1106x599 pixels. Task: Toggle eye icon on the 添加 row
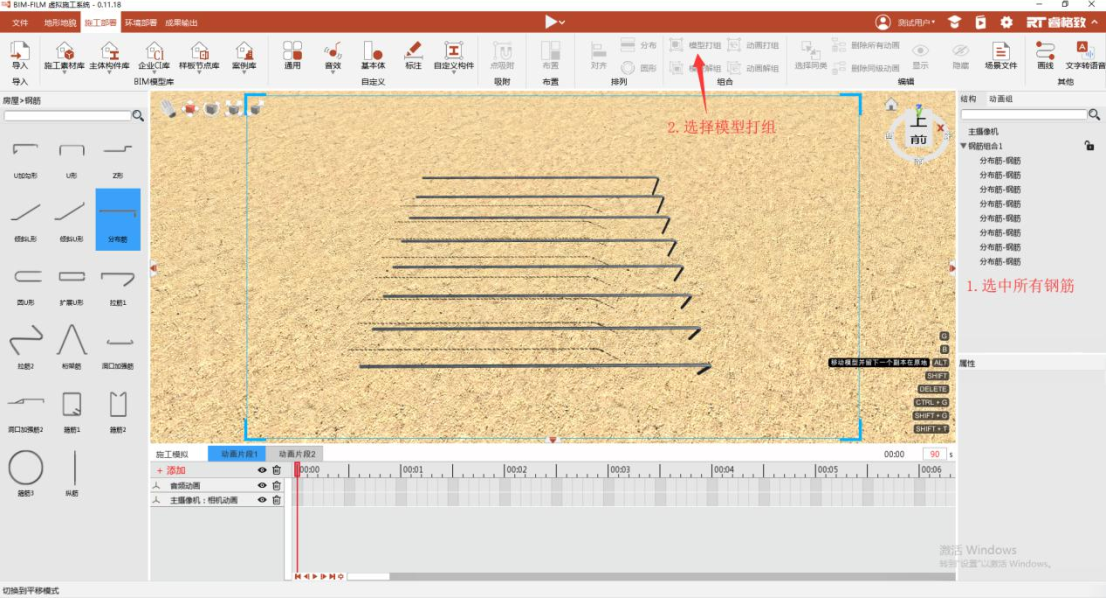pos(262,471)
